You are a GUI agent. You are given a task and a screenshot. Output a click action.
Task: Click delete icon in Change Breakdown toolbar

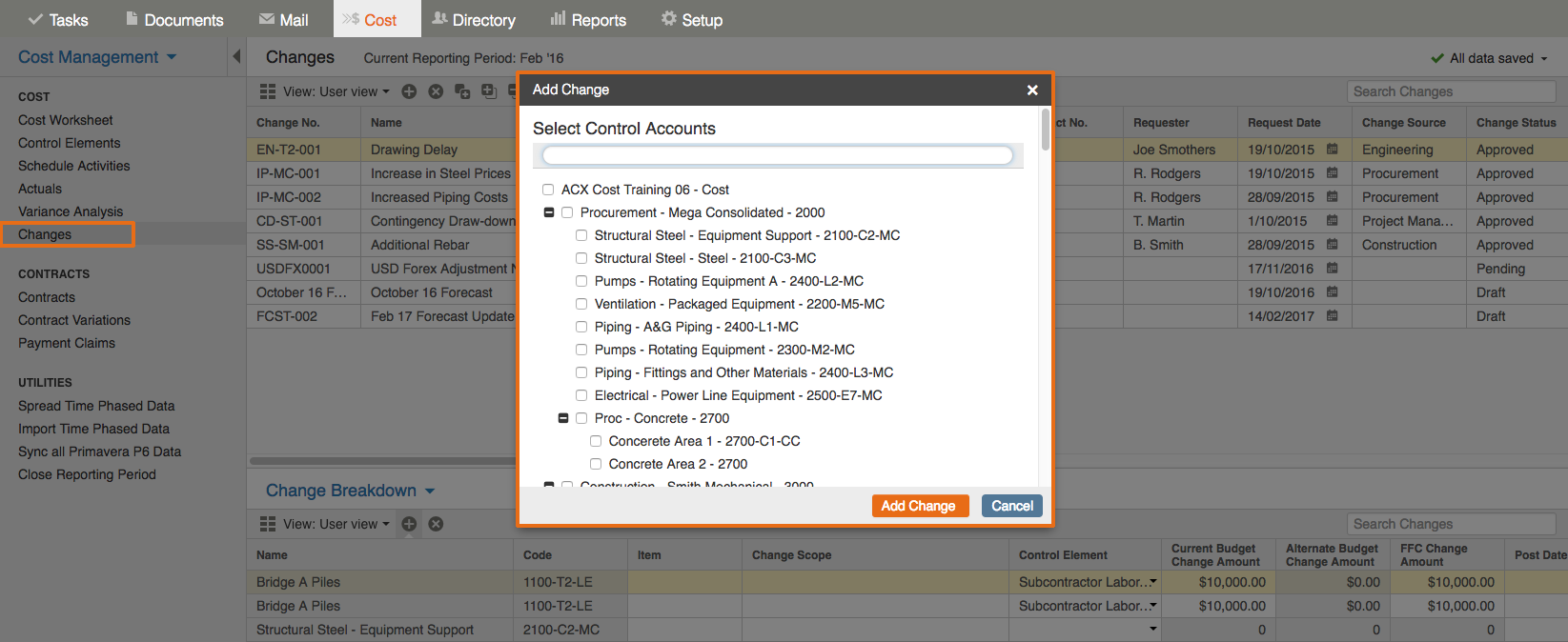pyautogui.click(x=436, y=524)
